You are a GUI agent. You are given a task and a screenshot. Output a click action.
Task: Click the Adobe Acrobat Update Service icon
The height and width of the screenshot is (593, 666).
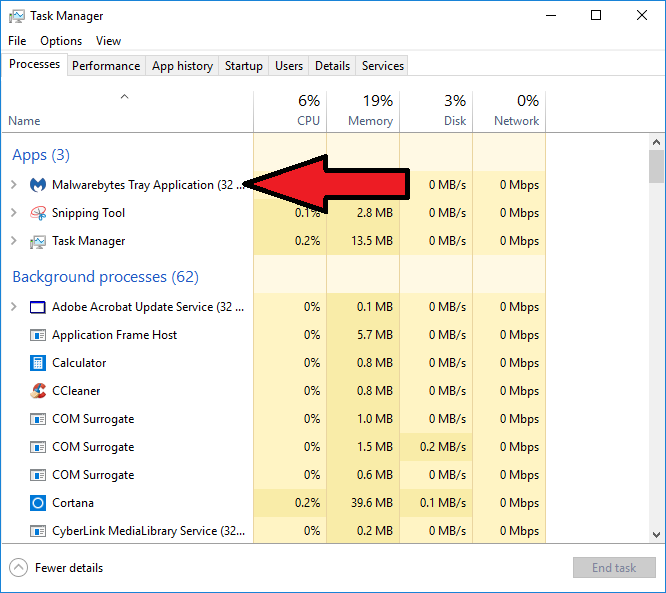coord(38,307)
